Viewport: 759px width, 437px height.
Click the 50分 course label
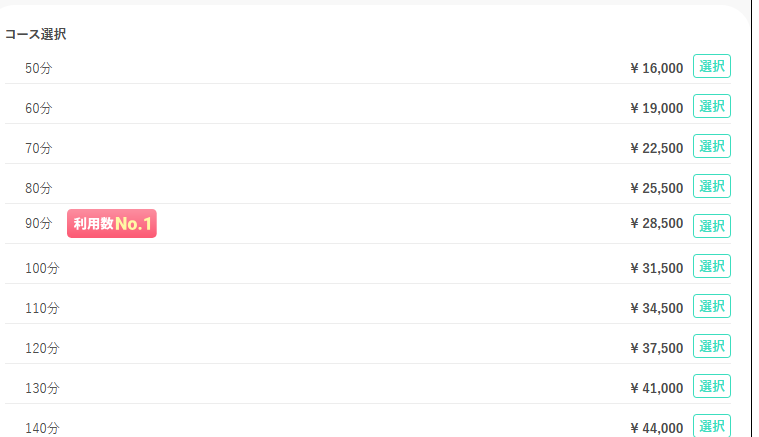tap(38, 68)
